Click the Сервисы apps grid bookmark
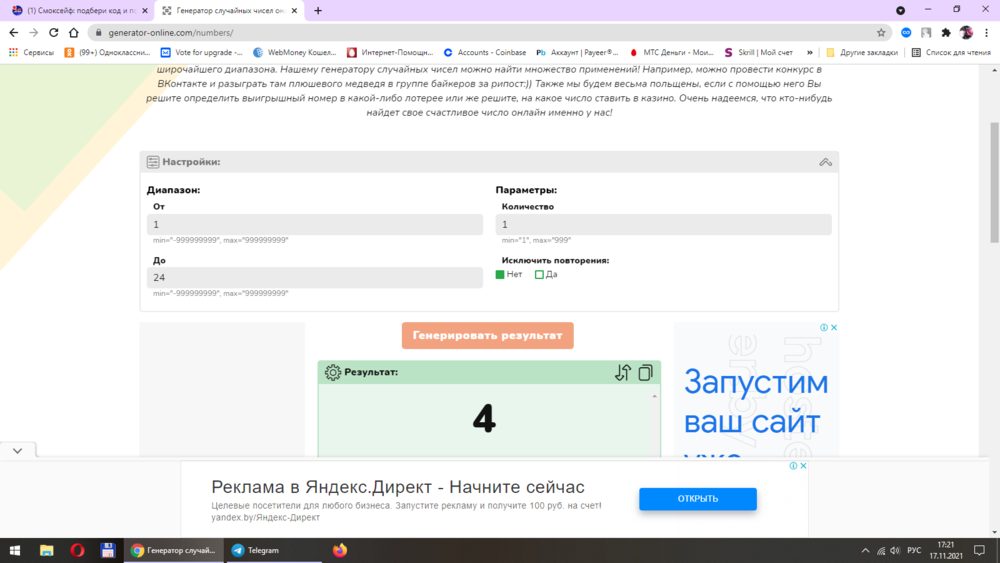This screenshot has height=563, width=1000. click(x=31, y=52)
